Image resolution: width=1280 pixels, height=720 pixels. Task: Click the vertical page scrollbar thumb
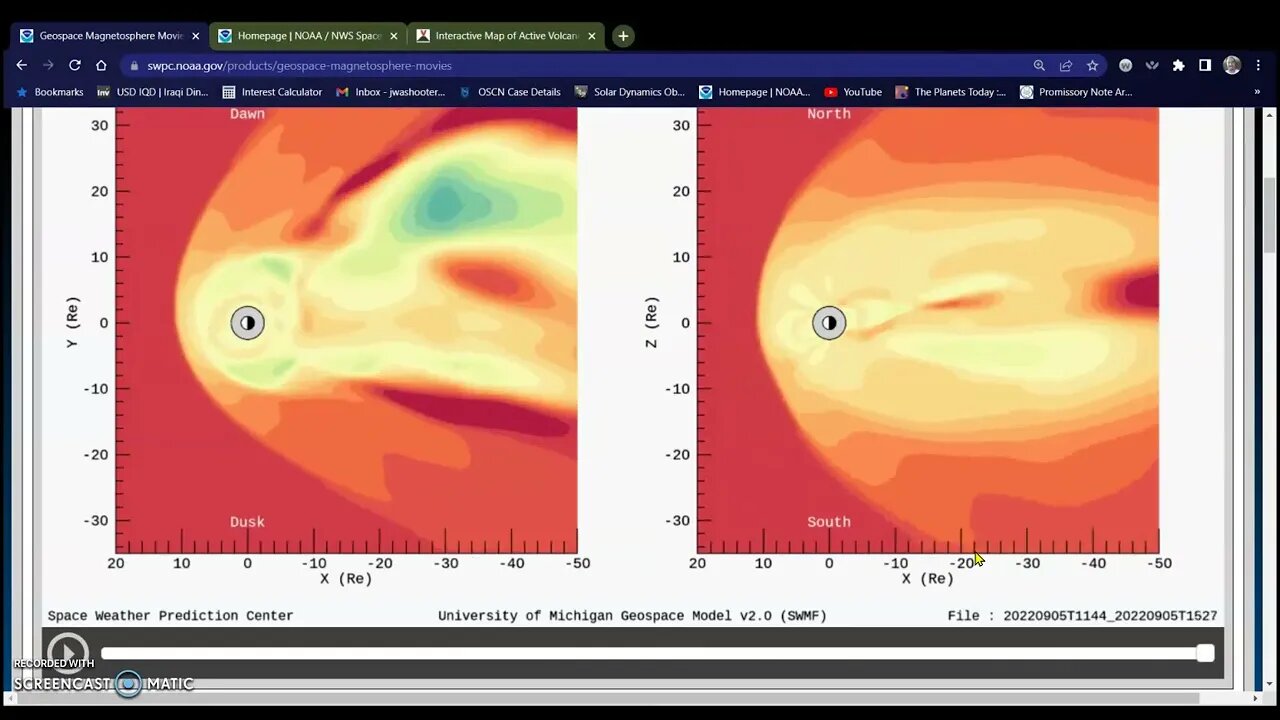tap(1271, 216)
